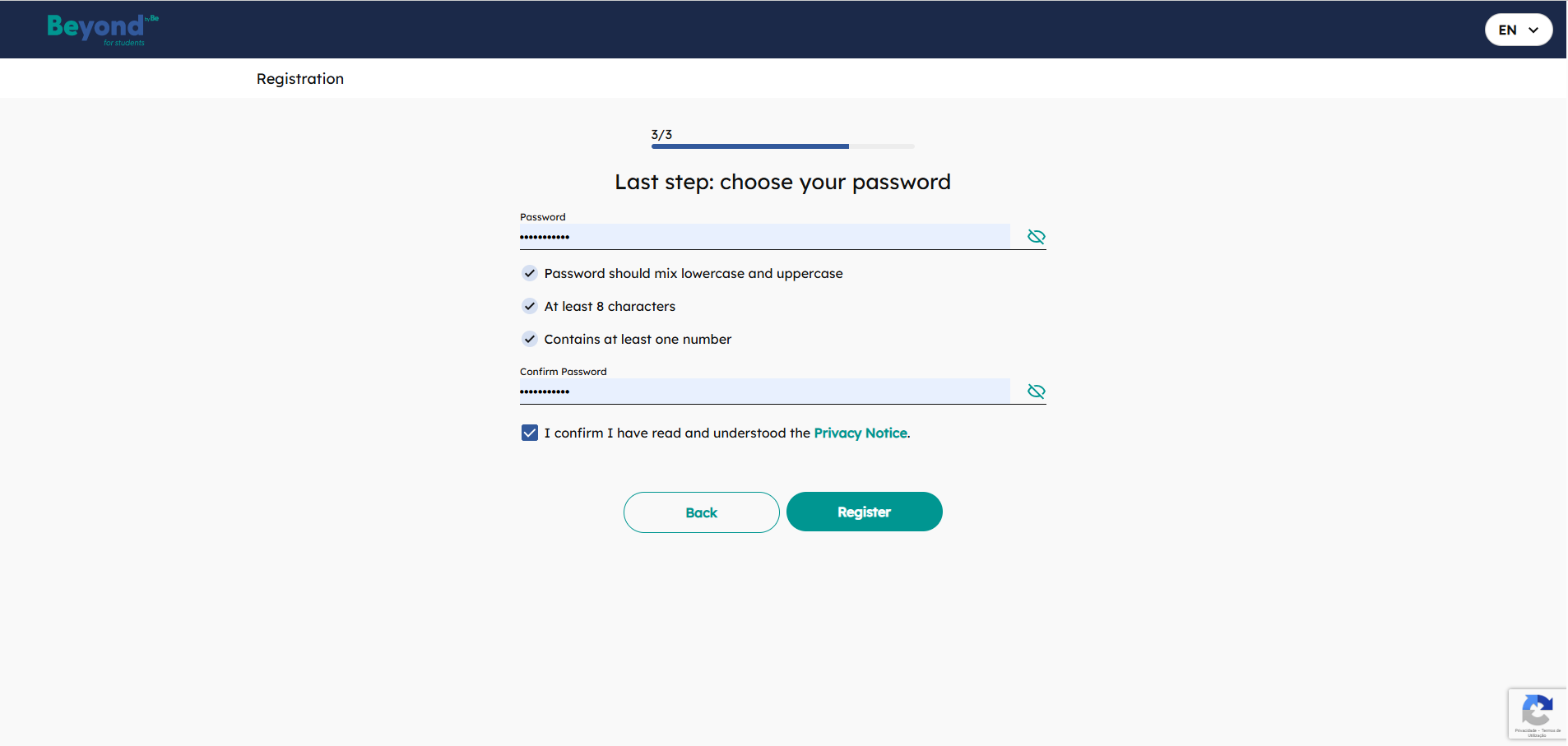This screenshot has width=1568, height=746.
Task: Click the 'Last step: choose your password' heading
Action: click(x=782, y=182)
